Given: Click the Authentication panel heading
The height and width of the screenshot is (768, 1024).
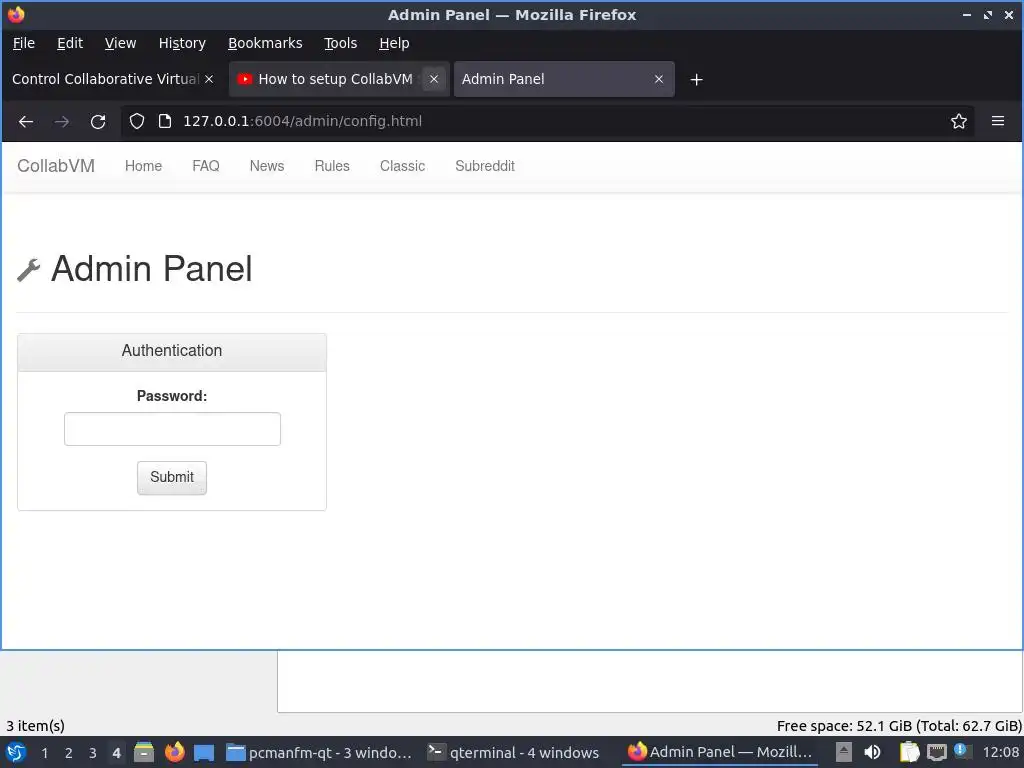Looking at the screenshot, I should 172,351.
